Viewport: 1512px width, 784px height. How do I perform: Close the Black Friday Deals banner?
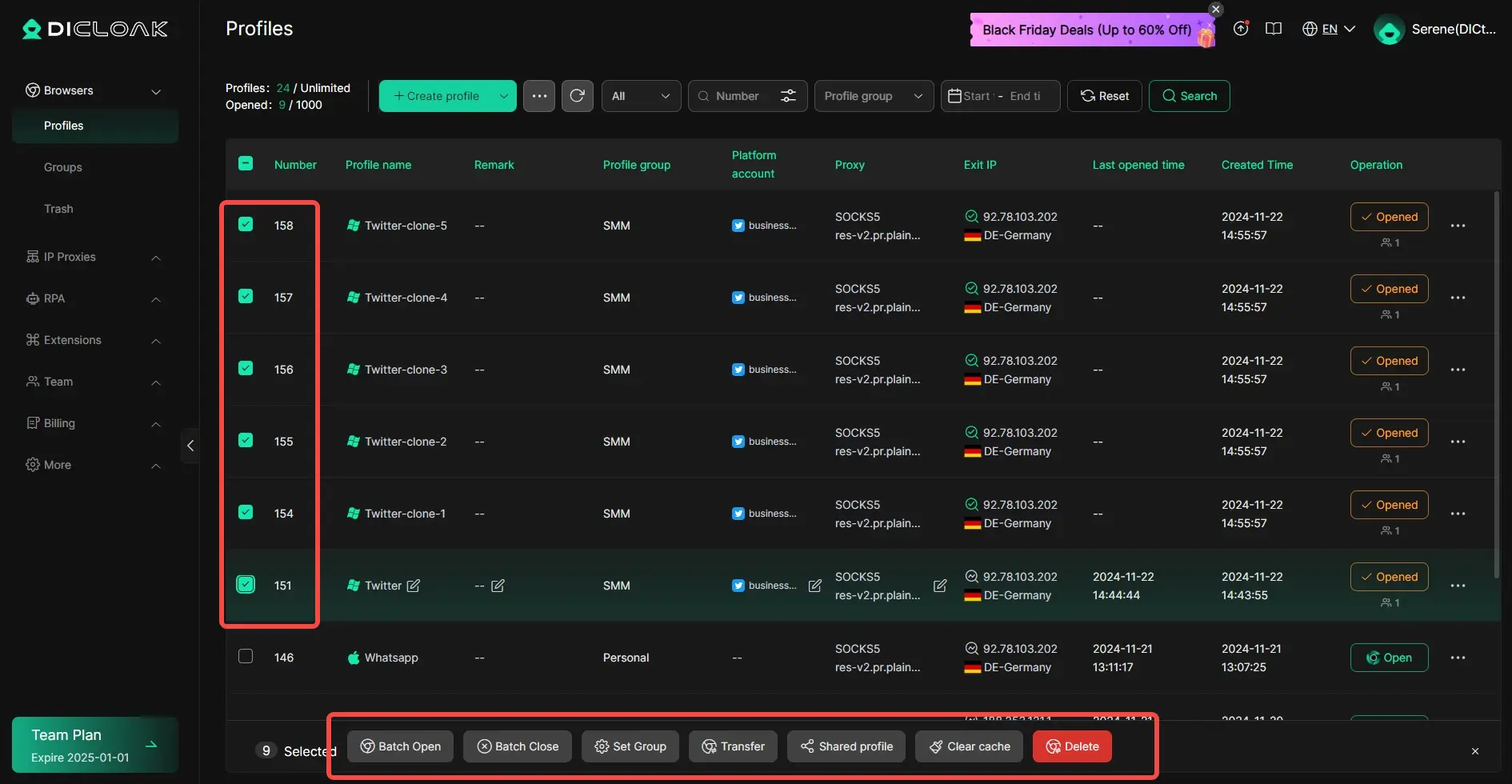[1216, 10]
